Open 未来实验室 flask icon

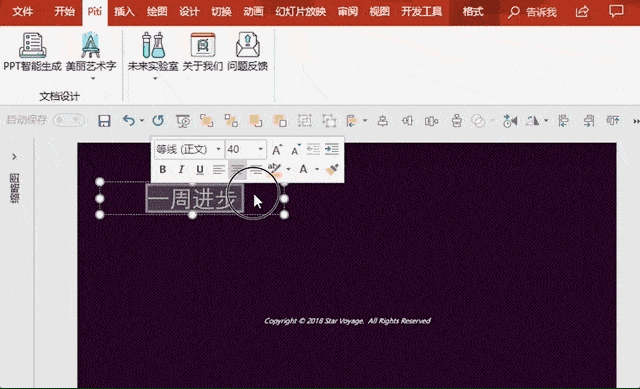coord(153,45)
